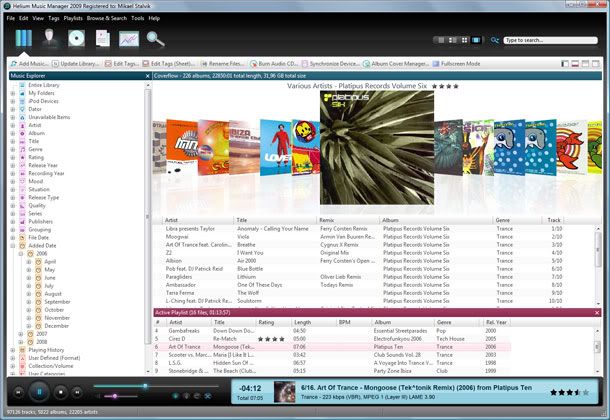Toggle the shuffle crossed-arrows icon
This screenshot has height=420, width=610.
point(208,396)
